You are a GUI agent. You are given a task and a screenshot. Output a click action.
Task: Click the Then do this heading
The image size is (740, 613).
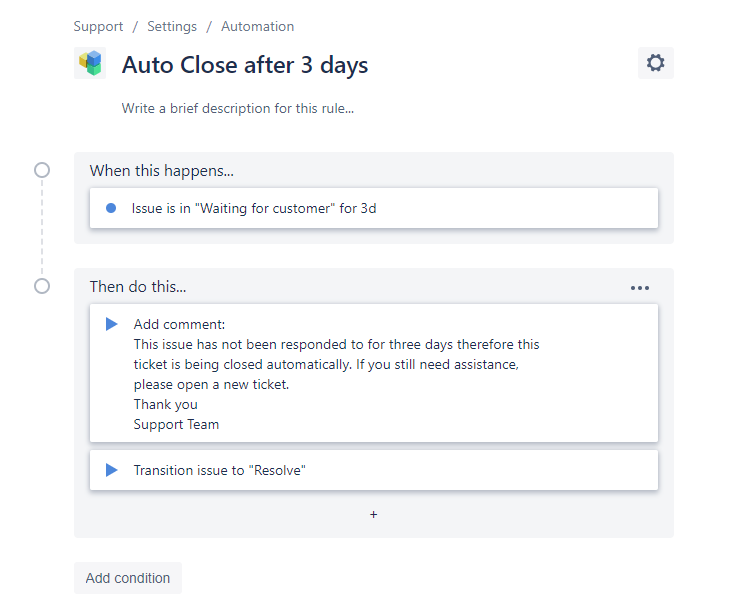(138, 286)
